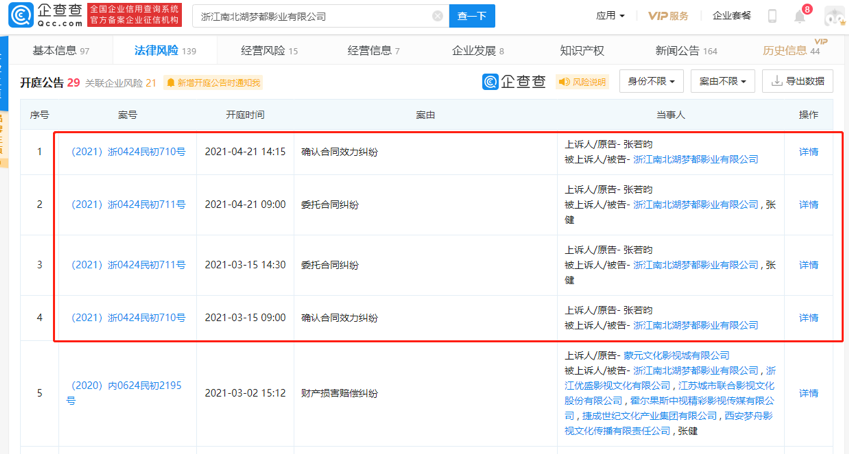Click the 风险说明 speaker badge
Screen dimensions: 849x454
click(x=582, y=82)
